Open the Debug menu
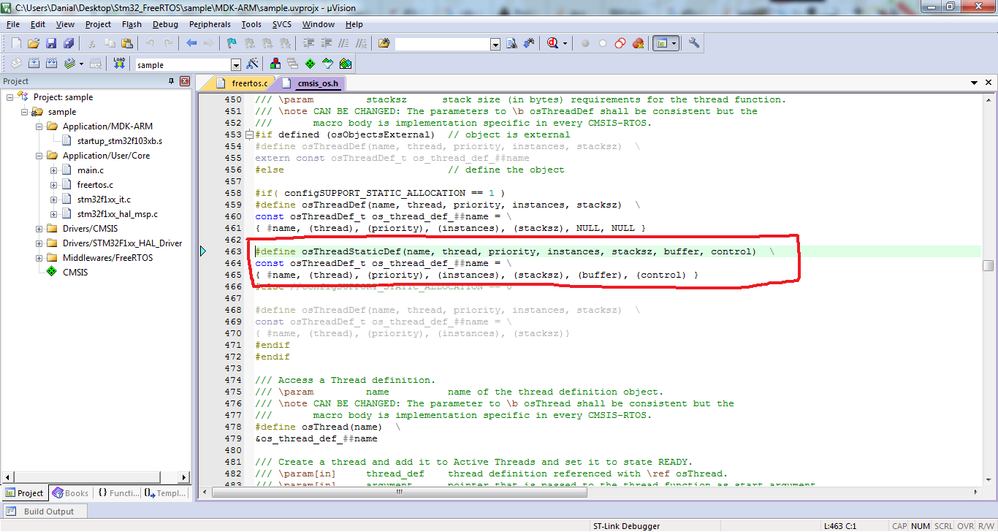The height and width of the screenshot is (532, 998). 165,24
